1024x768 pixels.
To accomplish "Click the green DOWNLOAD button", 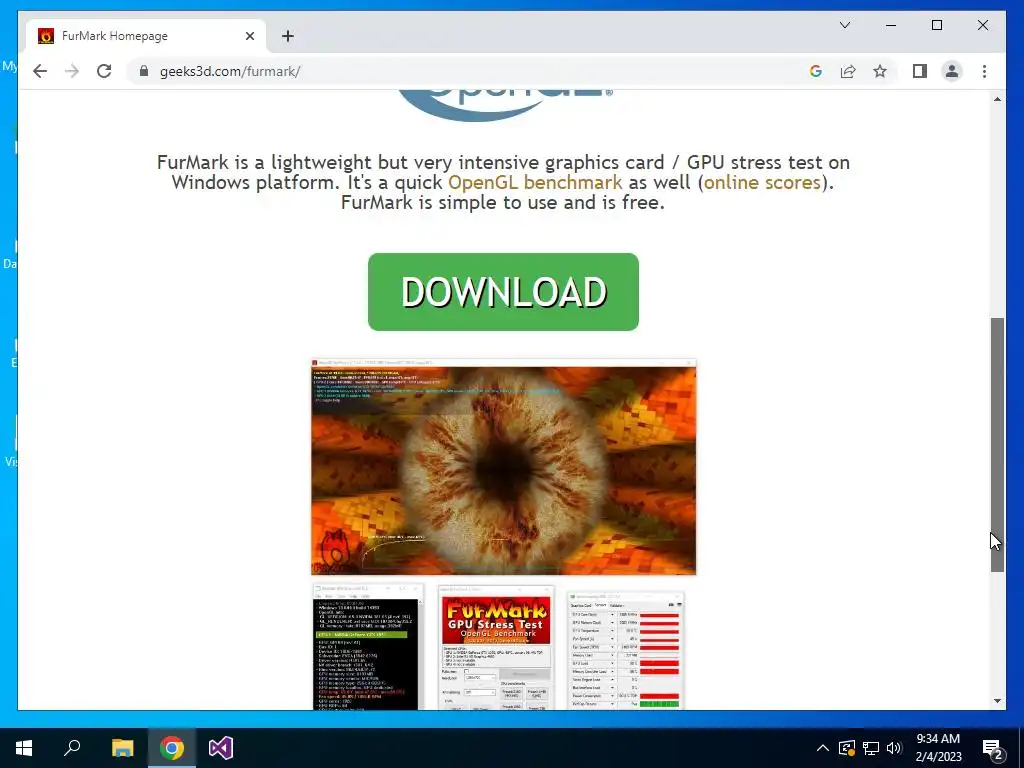I will pyautogui.click(x=504, y=292).
